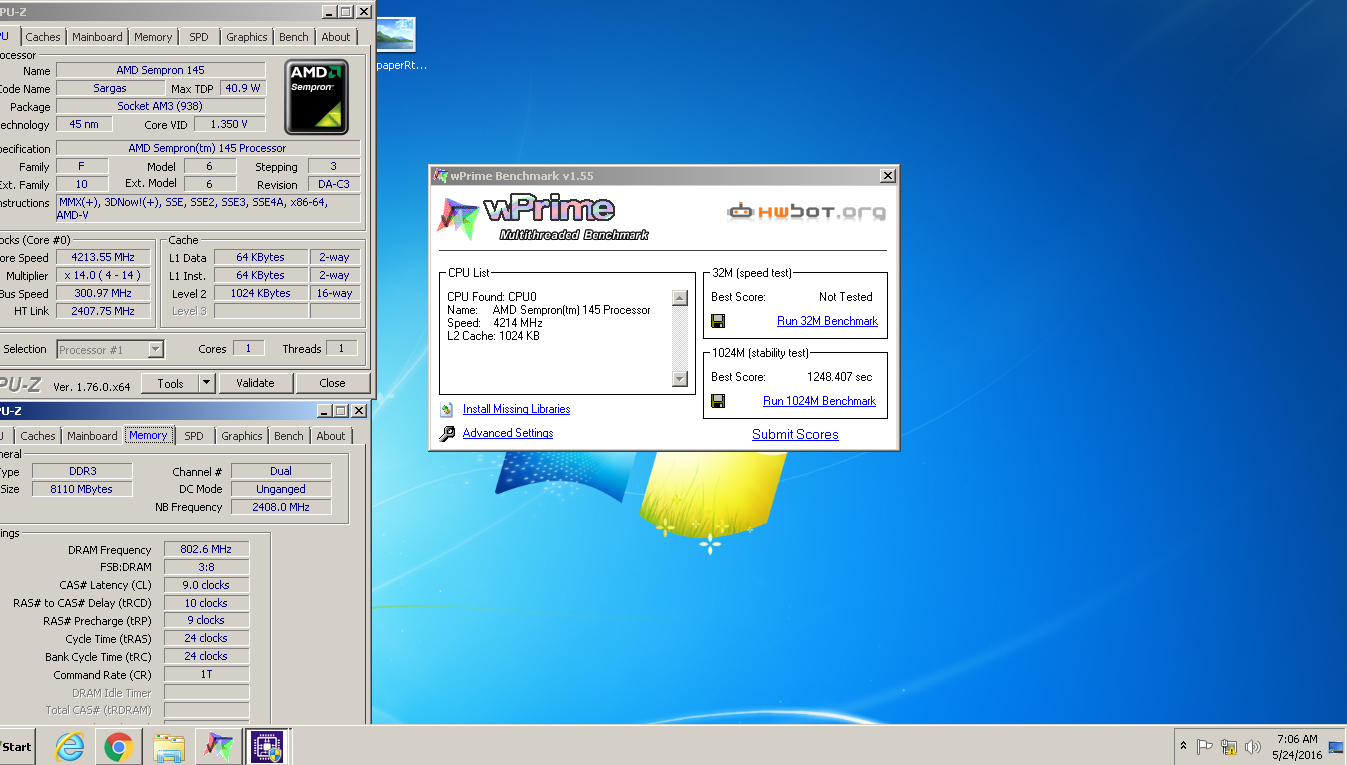Click the volume speaker tray icon
This screenshot has width=1347, height=765.
coord(1253,746)
